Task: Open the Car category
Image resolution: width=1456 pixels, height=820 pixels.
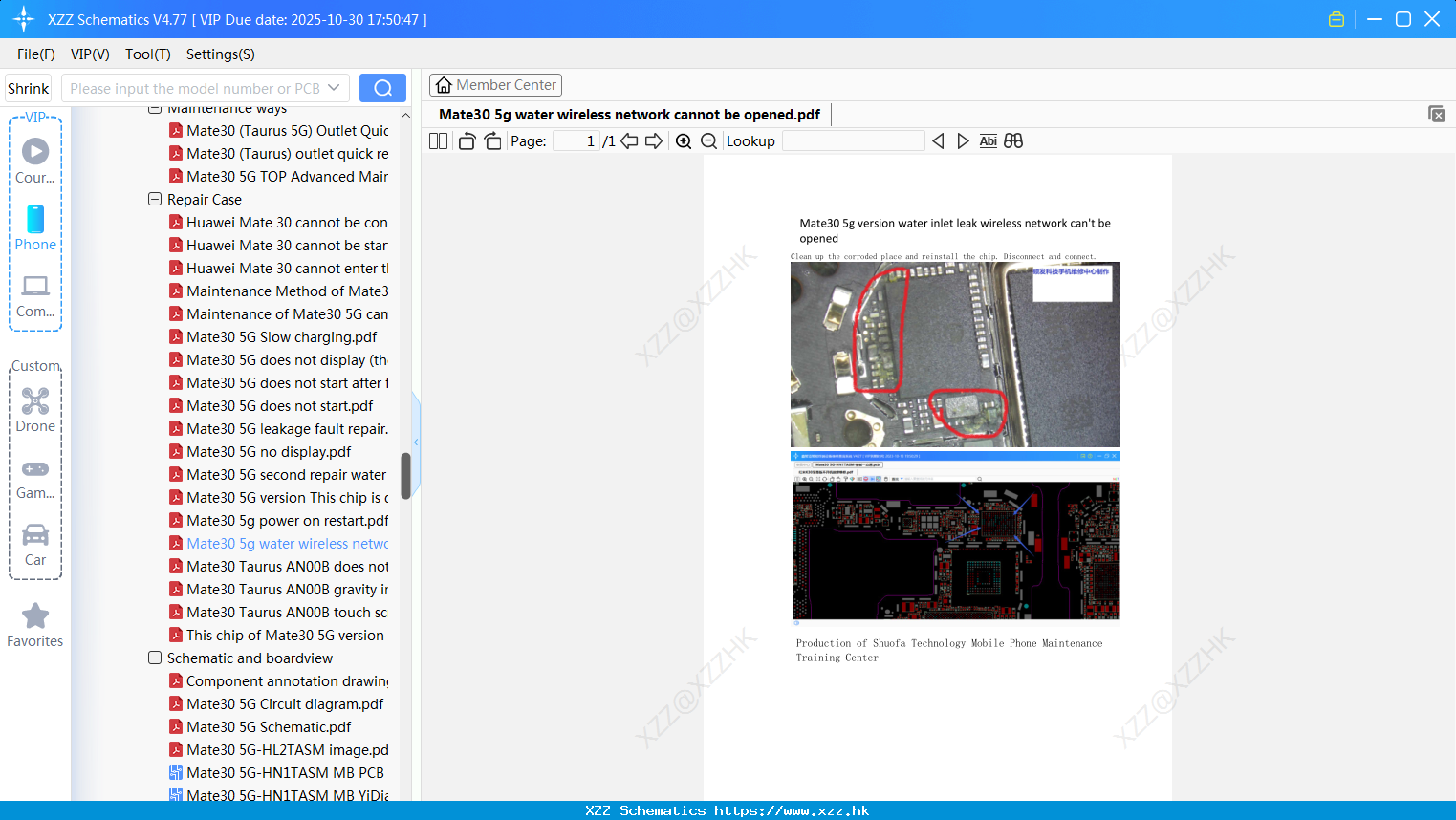Action: [35, 545]
